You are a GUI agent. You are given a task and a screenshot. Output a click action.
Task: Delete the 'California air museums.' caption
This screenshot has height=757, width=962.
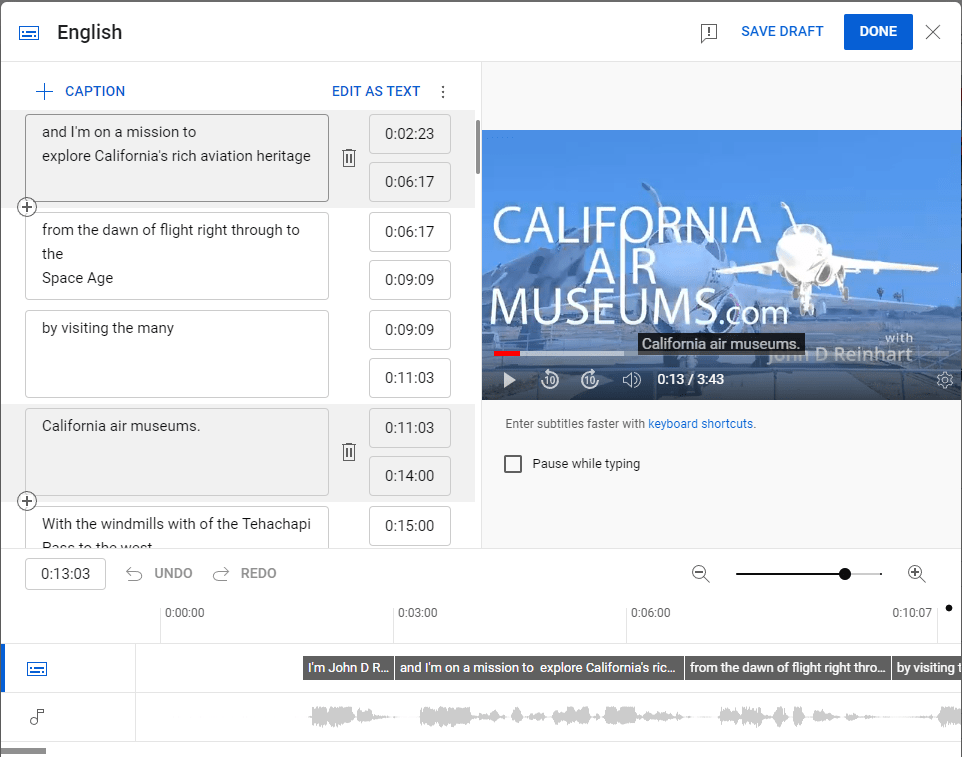tap(349, 452)
